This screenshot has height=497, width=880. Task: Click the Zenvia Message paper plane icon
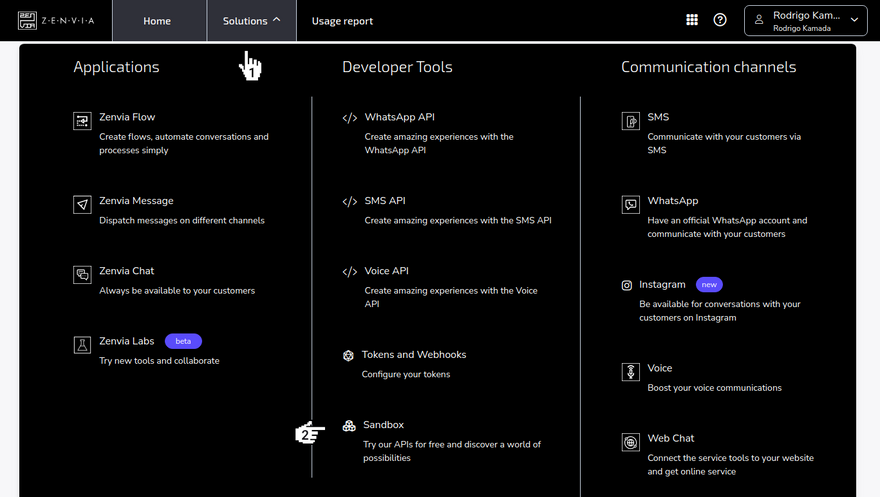[x=82, y=205]
